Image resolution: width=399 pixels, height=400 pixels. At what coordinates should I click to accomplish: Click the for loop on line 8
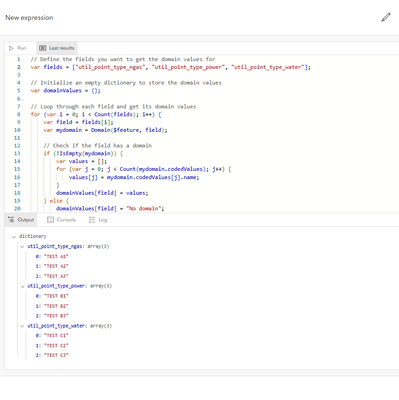coord(96,114)
